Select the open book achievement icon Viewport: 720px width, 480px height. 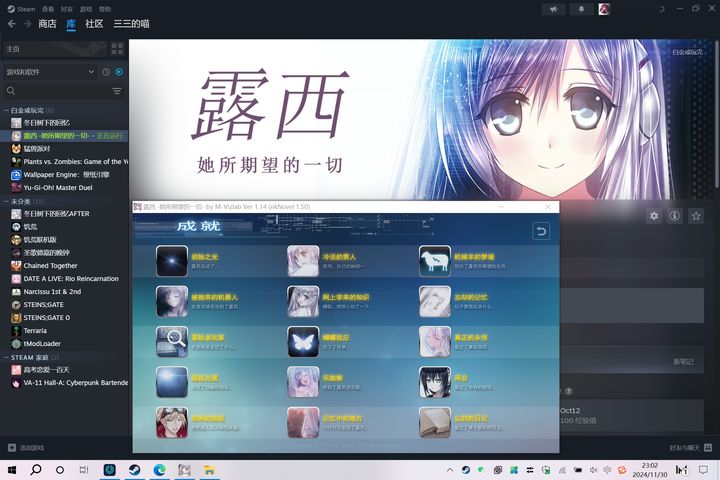[435, 423]
